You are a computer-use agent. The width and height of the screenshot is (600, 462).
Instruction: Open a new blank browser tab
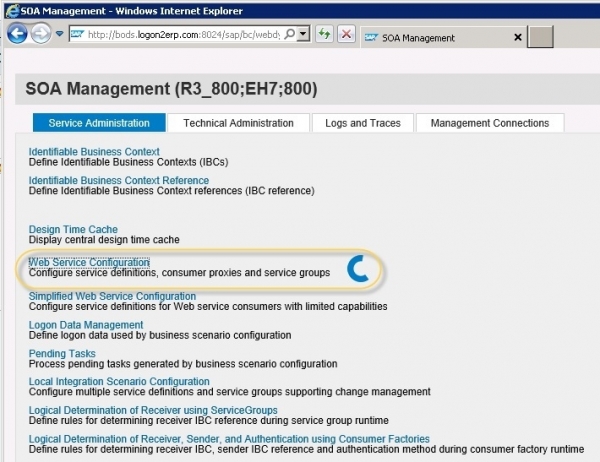tap(540, 37)
